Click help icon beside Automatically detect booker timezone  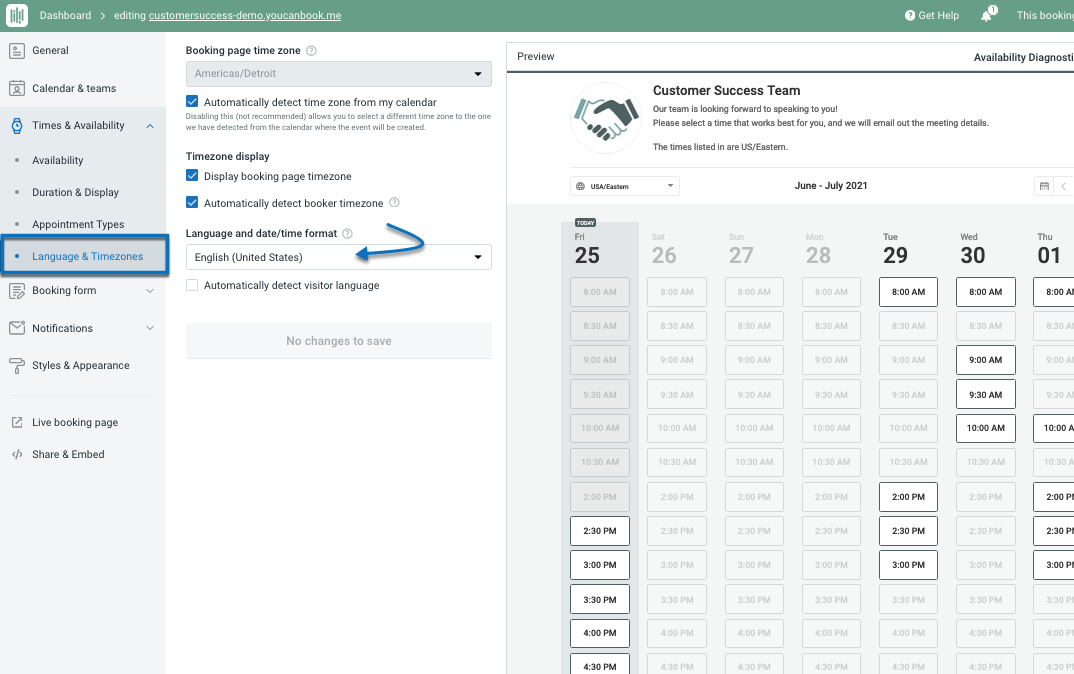click(395, 203)
